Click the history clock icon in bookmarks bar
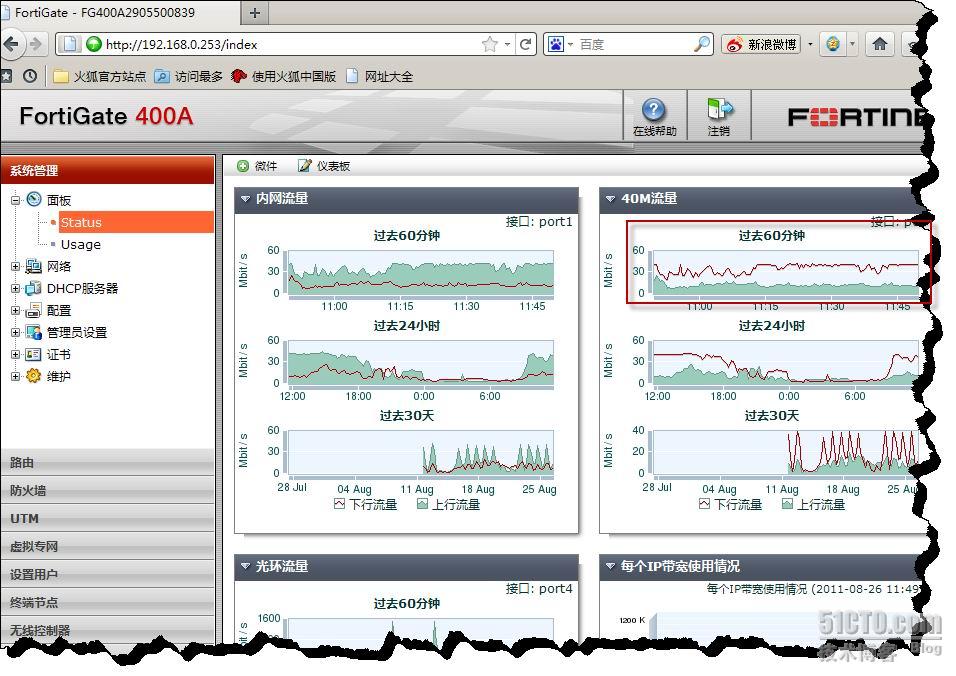The image size is (956, 676). point(30,76)
